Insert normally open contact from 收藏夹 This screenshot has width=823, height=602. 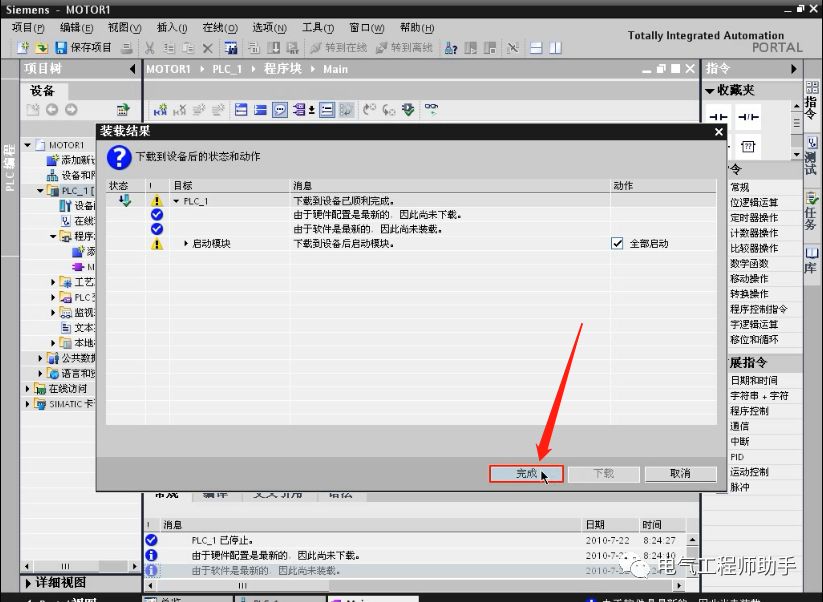(x=719, y=118)
